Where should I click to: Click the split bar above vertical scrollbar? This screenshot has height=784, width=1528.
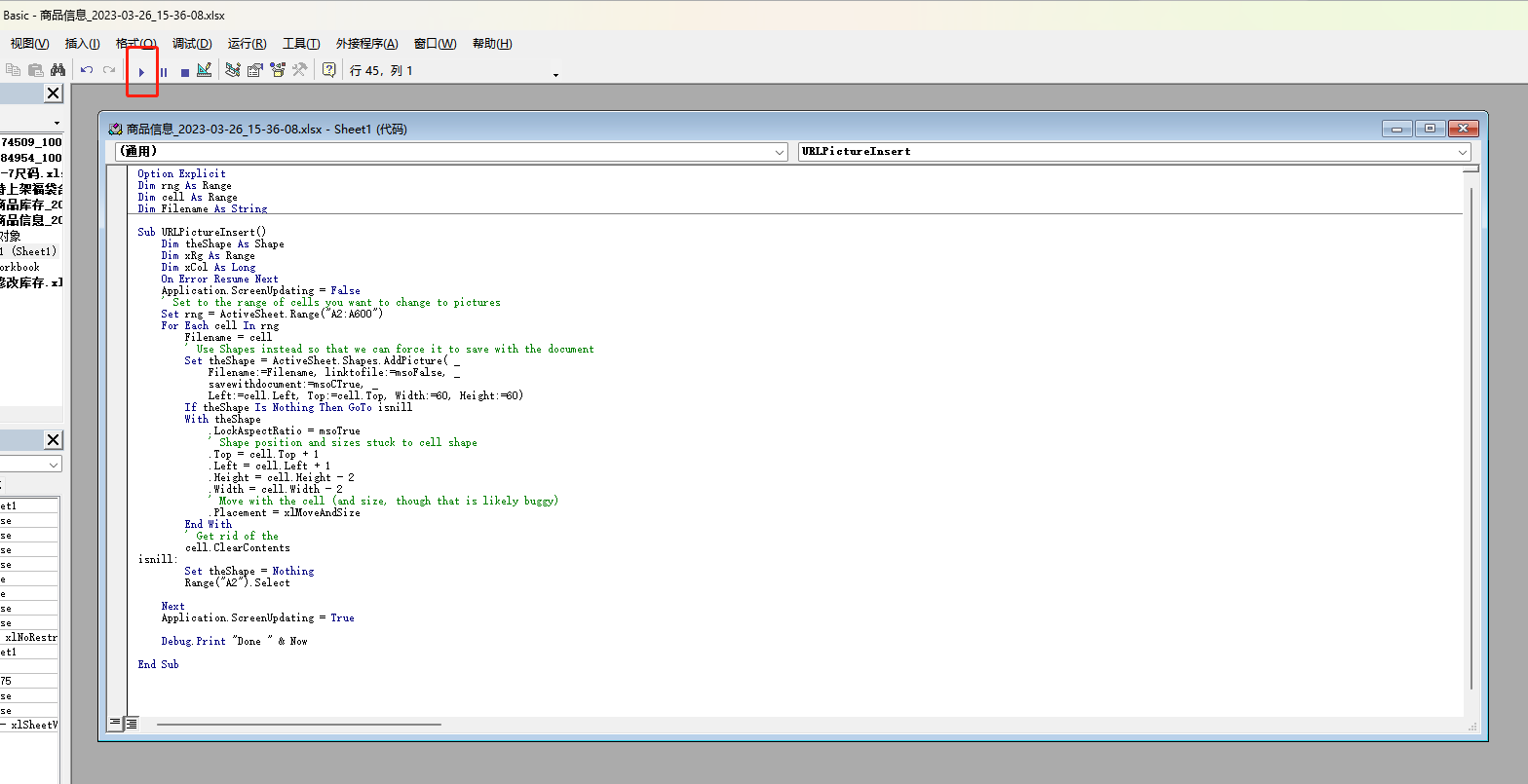1471,168
